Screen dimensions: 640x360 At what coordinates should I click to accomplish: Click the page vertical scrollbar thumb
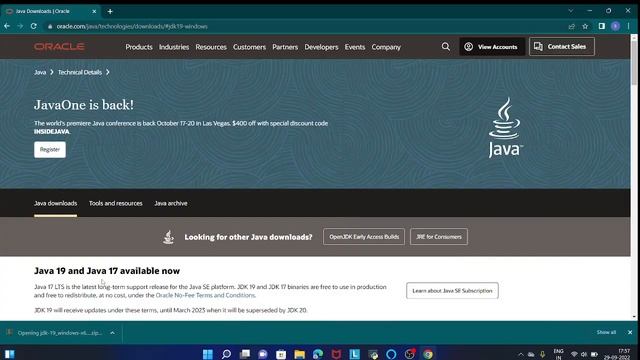coord(634,63)
